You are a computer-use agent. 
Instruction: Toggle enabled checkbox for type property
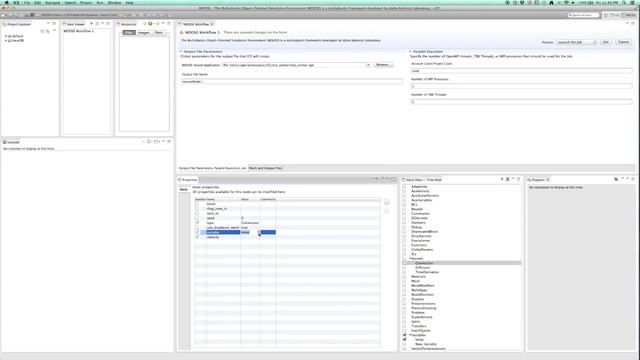198,223
